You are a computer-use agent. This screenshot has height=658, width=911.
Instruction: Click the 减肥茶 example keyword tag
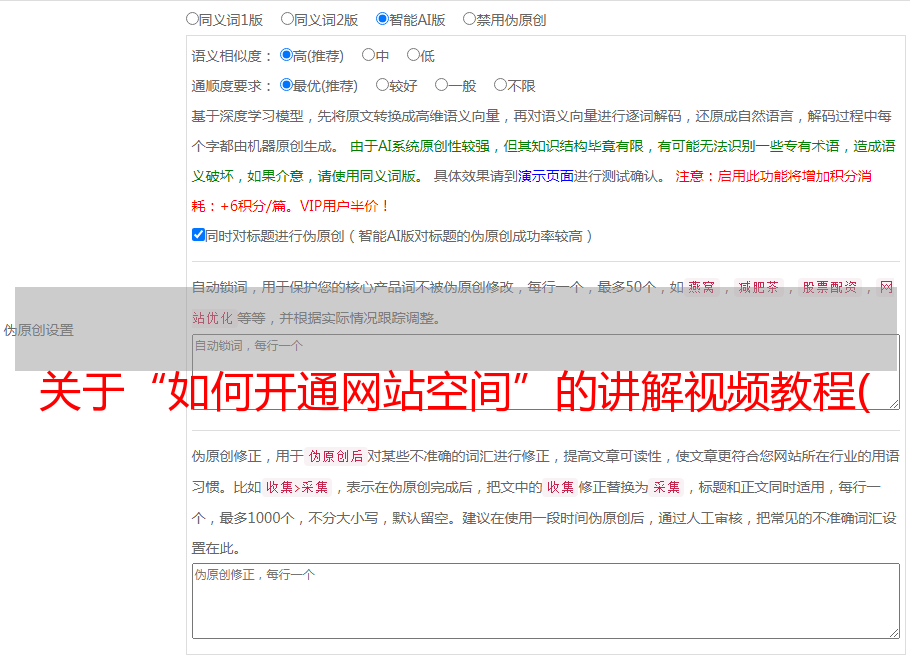tap(758, 287)
